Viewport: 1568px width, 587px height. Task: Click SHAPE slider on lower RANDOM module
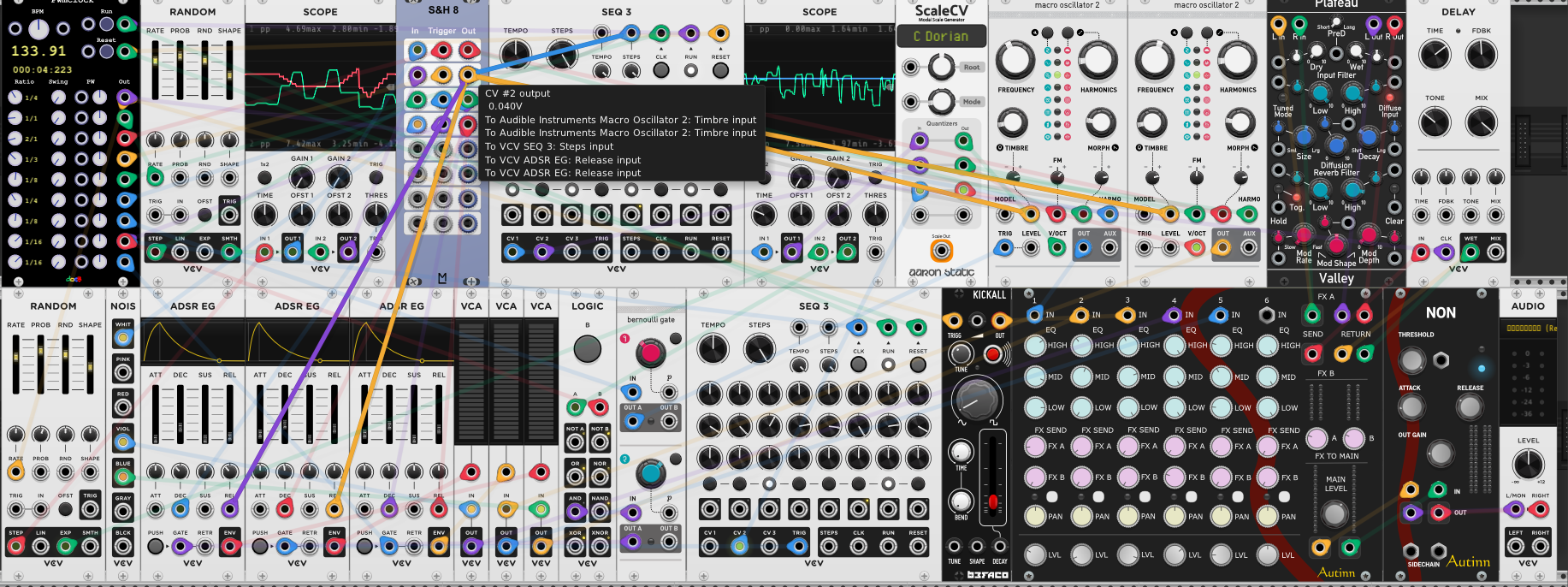pyautogui.click(x=90, y=365)
